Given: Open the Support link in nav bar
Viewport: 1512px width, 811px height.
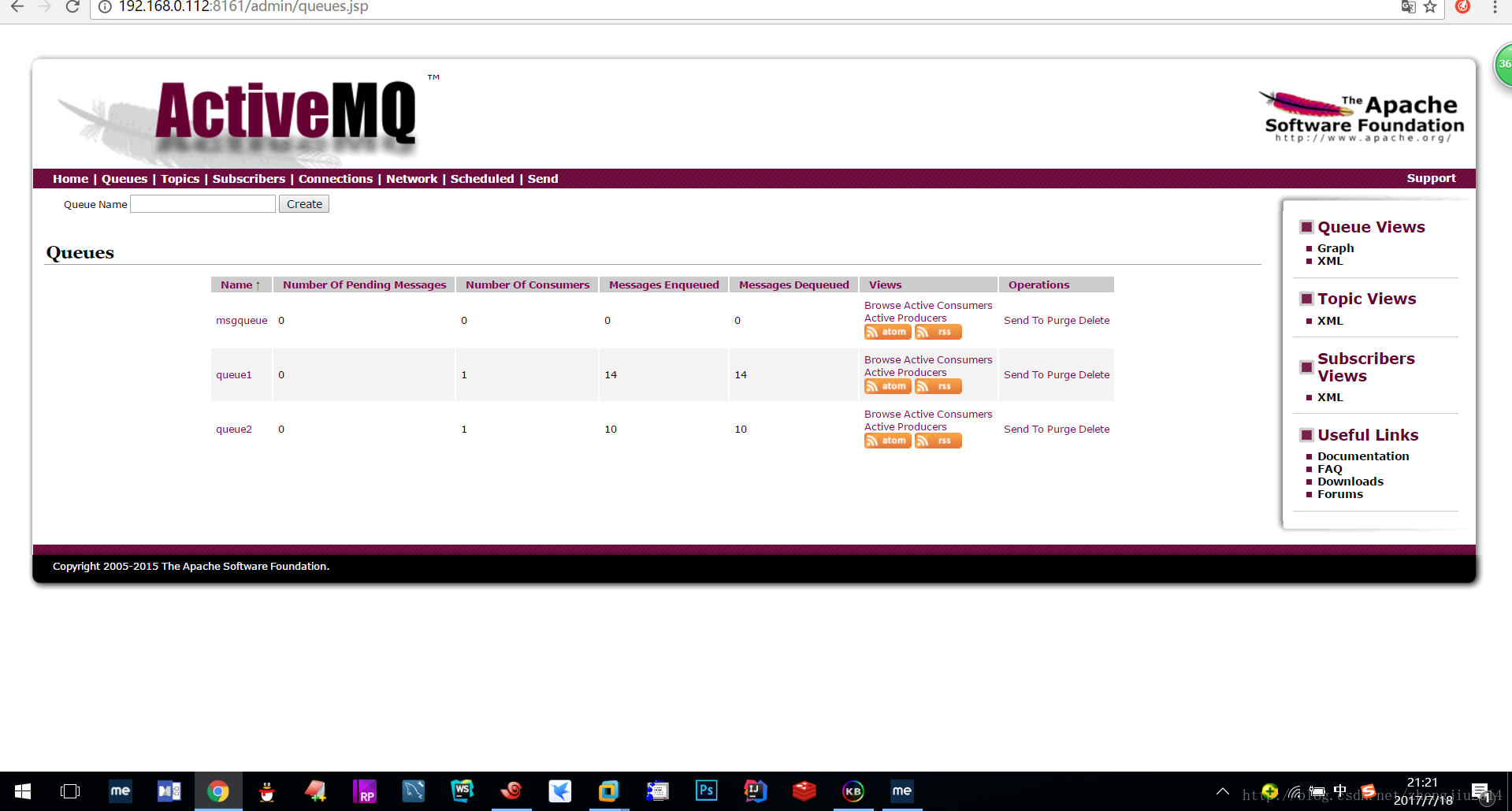Looking at the screenshot, I should (x=1431, y=178).
